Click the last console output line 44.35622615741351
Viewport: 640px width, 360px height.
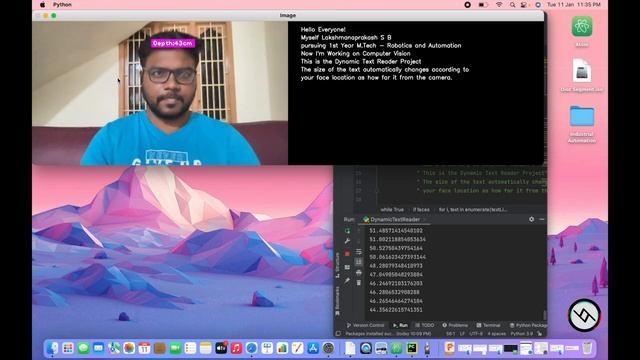coord(396,310)
